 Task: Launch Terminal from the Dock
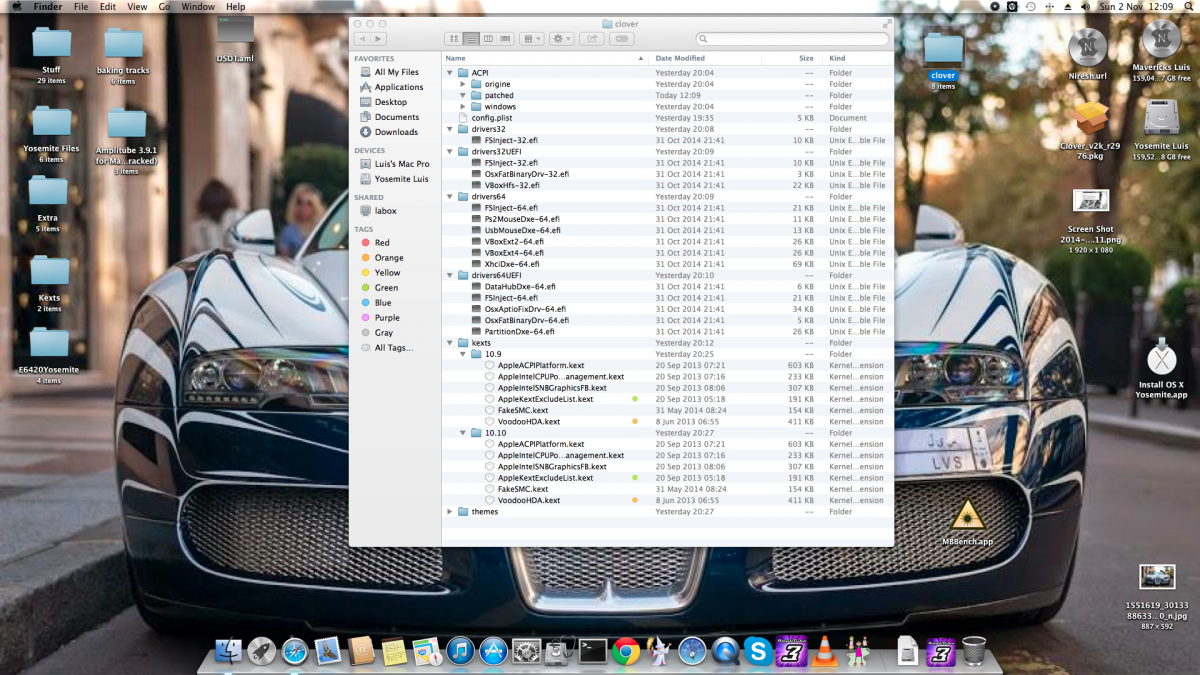point(593,651)
